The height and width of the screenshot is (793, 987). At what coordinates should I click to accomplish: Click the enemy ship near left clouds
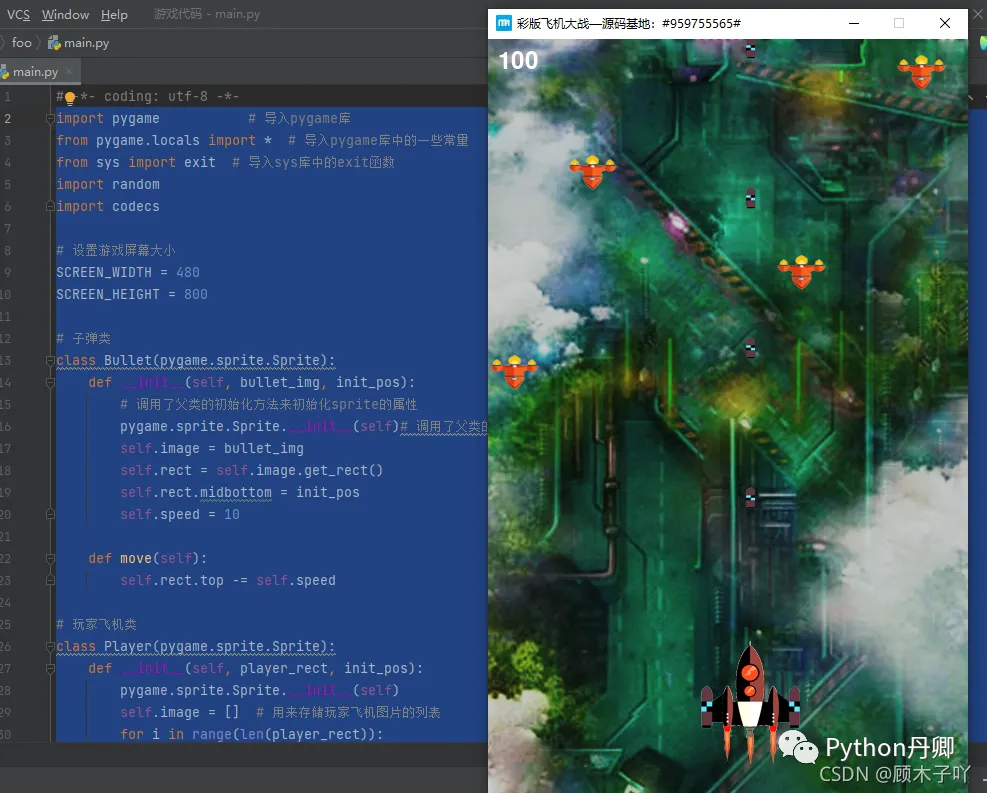coord(592,172)
